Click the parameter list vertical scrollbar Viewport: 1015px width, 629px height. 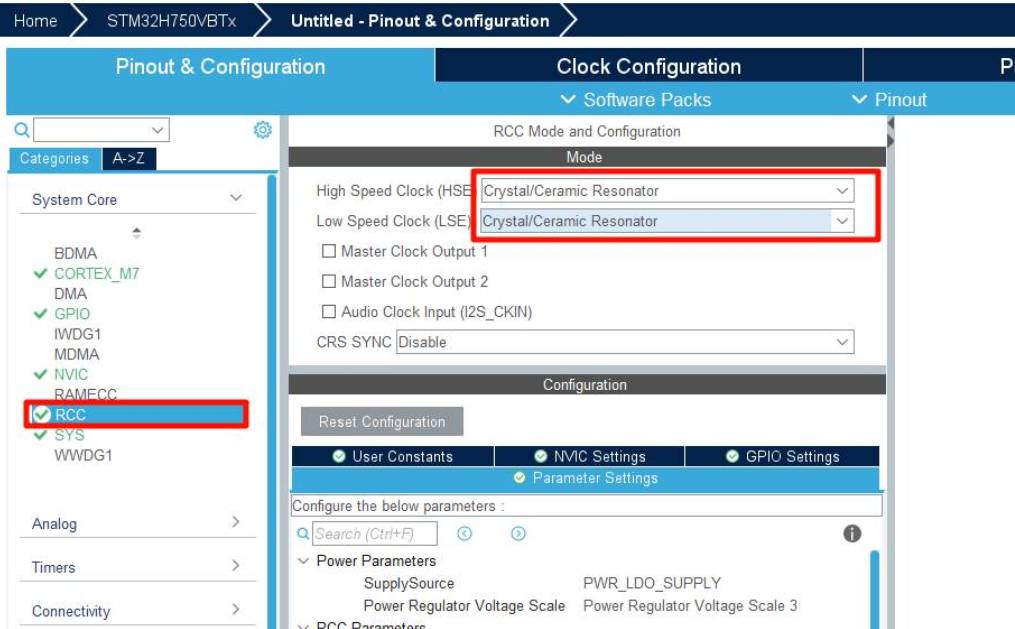(875, 590)
